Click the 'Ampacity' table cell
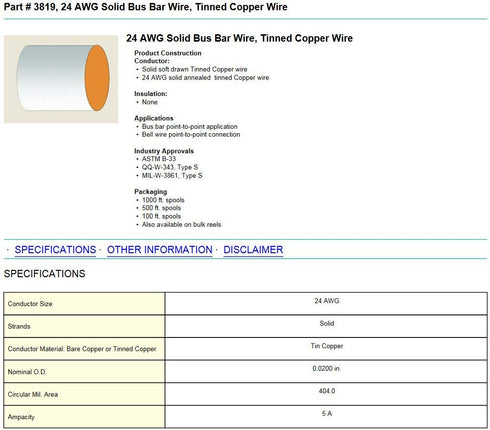 84,417
